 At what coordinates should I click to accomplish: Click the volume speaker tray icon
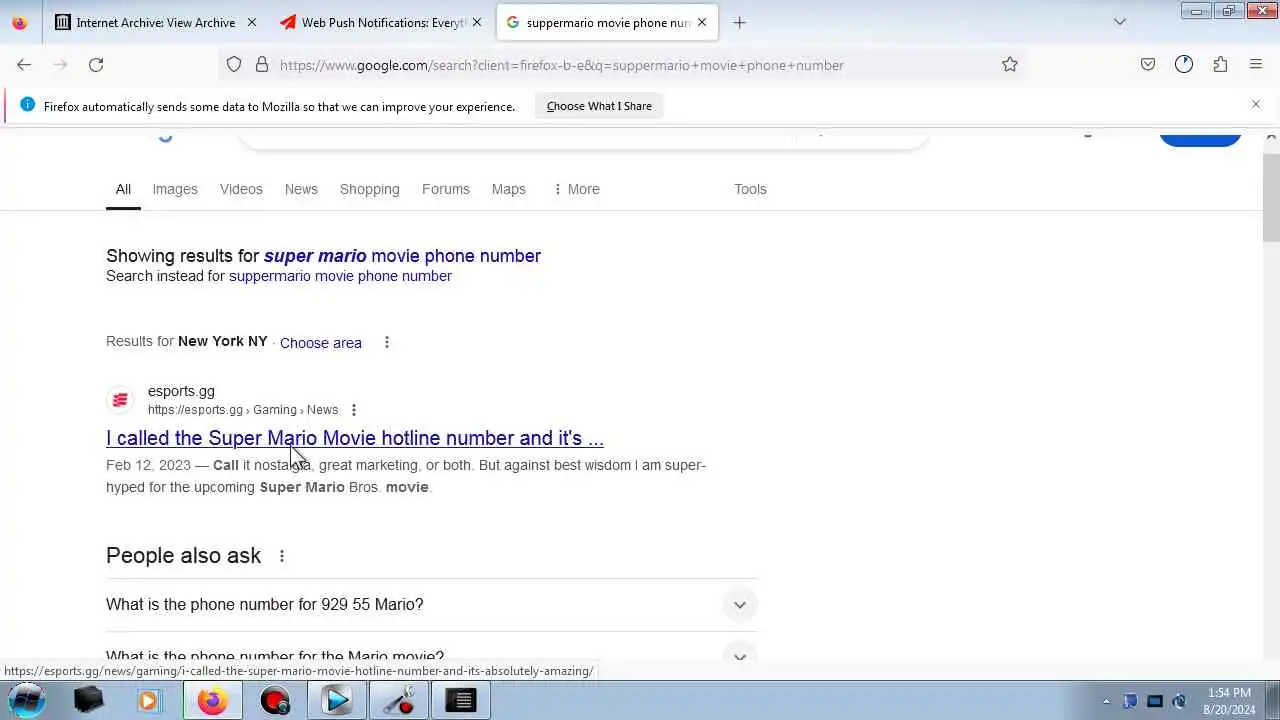click(x=1179, y=701)
